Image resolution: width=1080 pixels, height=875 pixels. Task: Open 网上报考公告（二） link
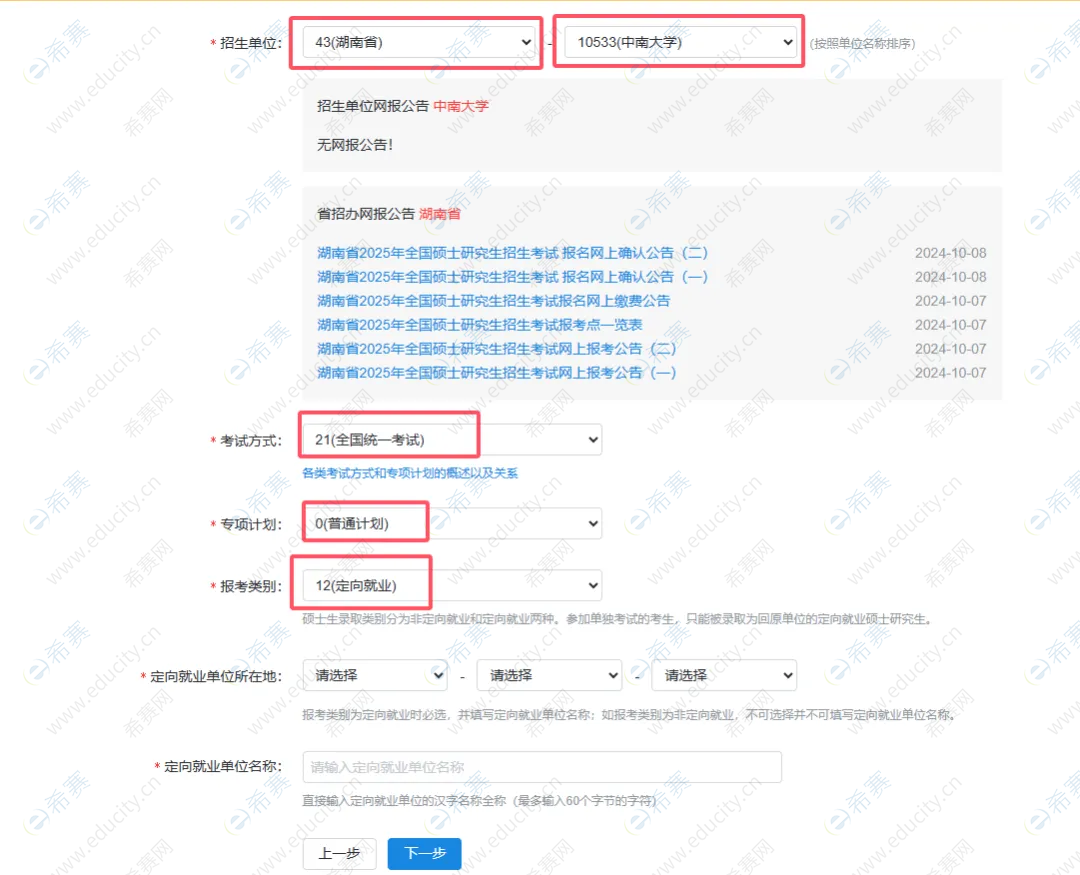pos(497,349)
